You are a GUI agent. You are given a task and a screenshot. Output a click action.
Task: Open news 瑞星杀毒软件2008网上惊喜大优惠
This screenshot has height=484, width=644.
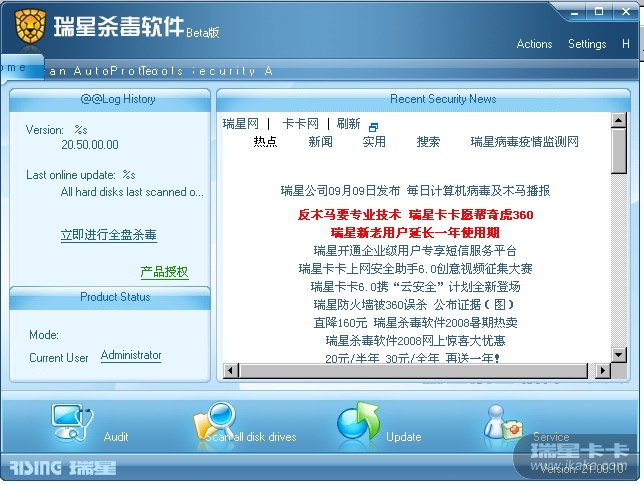click(x=415, y=341)
